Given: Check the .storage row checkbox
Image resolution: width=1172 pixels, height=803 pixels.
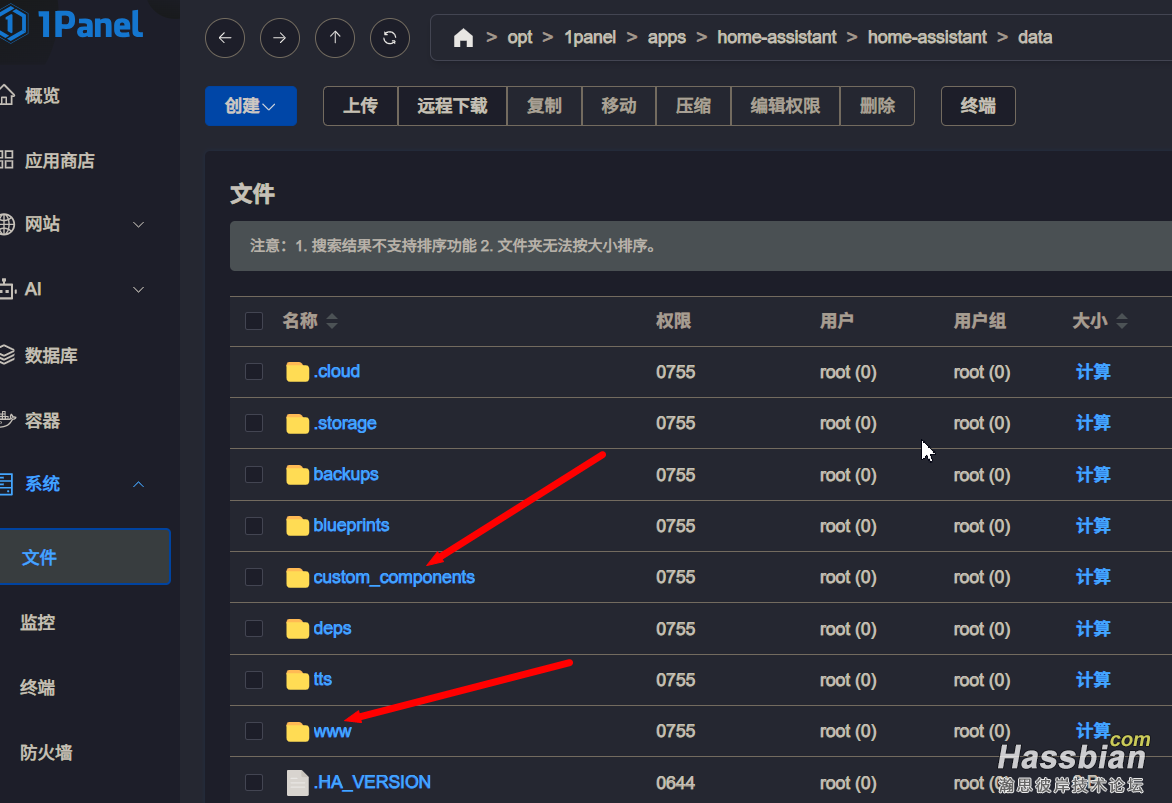Looking at the screenshot, I should click(254, 423).
